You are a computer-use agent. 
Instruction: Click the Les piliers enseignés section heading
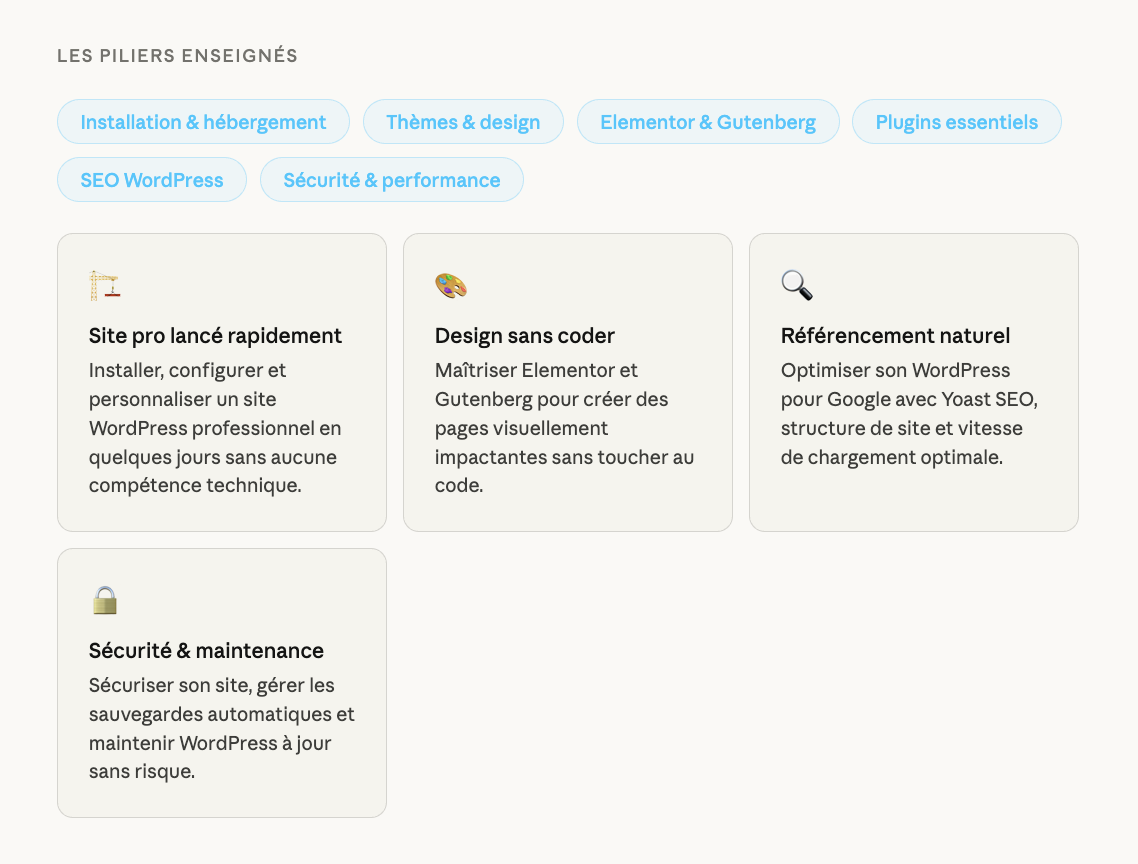point(177,56)
